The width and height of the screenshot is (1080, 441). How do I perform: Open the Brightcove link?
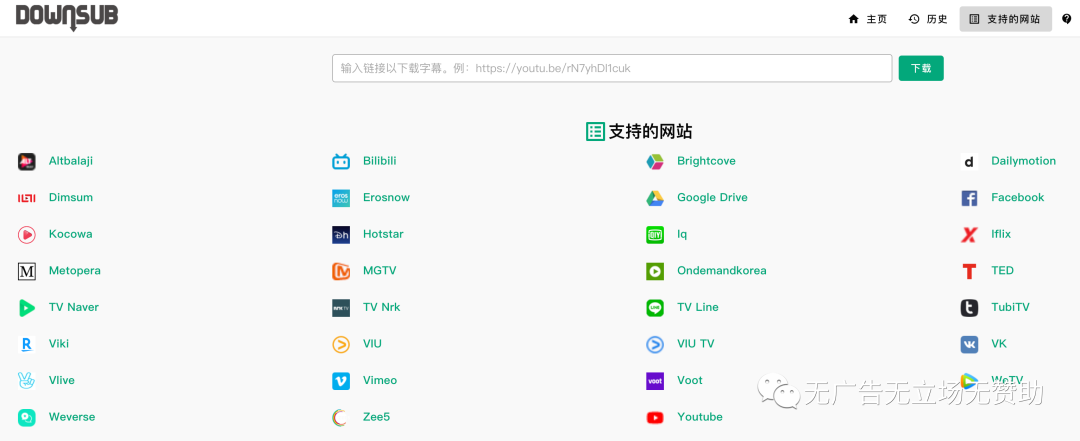(706, 161)
